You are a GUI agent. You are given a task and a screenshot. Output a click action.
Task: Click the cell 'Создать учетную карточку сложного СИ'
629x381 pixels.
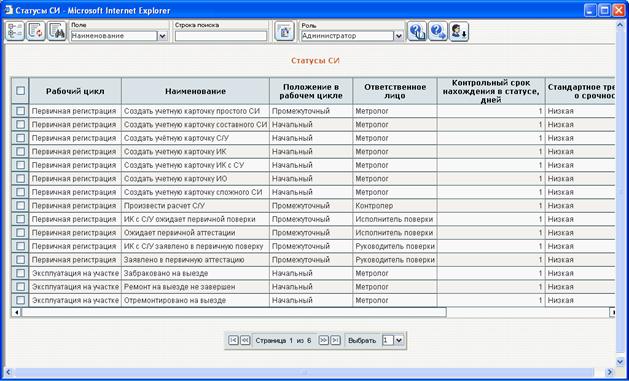coord(195,192)
